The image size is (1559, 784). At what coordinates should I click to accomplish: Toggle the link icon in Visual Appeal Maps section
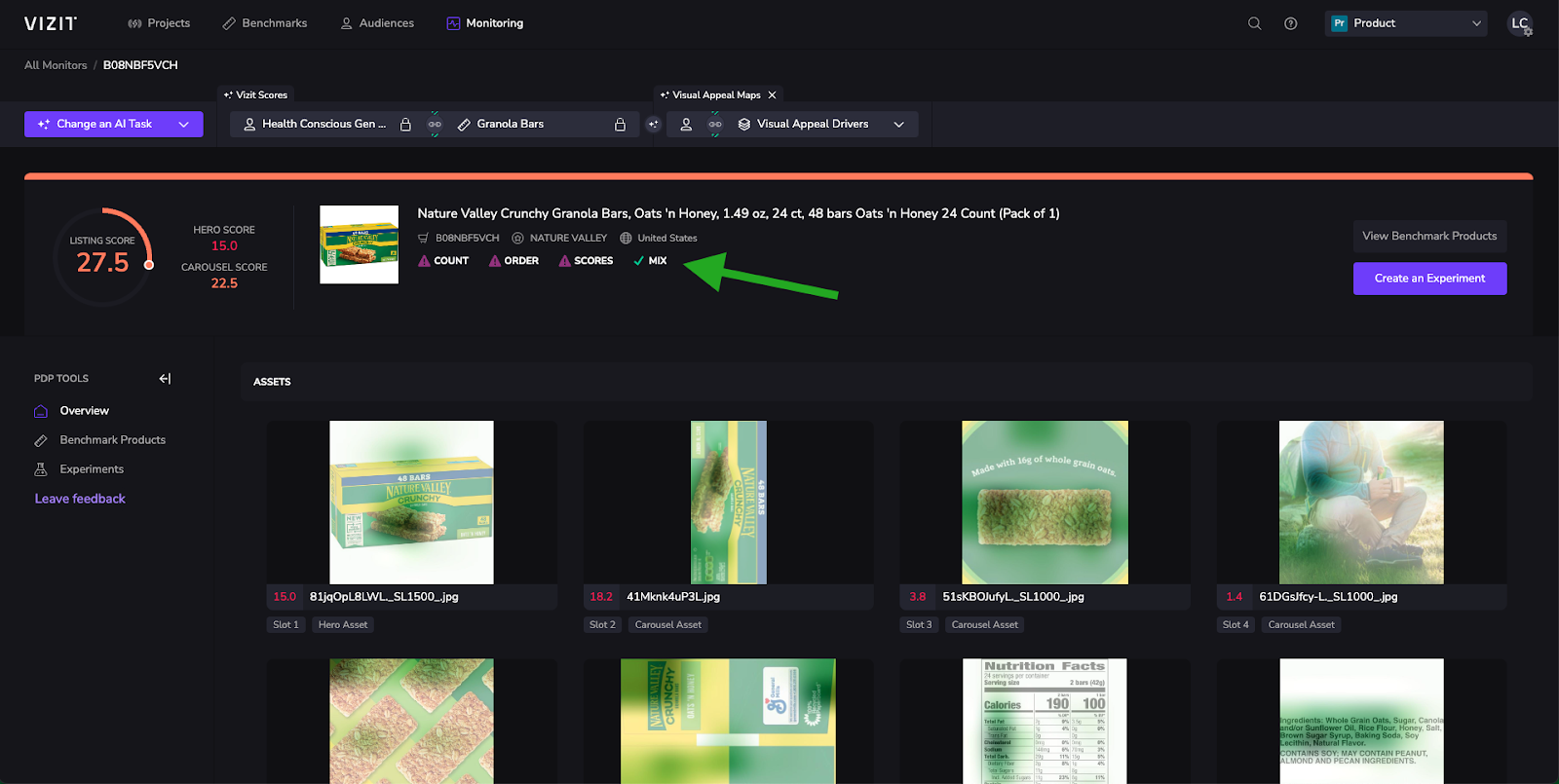point(715,124)
